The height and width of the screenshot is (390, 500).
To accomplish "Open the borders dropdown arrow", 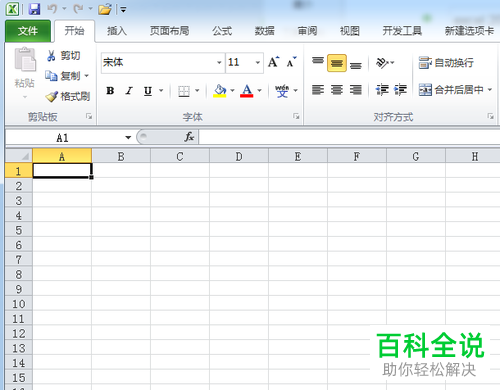I will 197,90.
